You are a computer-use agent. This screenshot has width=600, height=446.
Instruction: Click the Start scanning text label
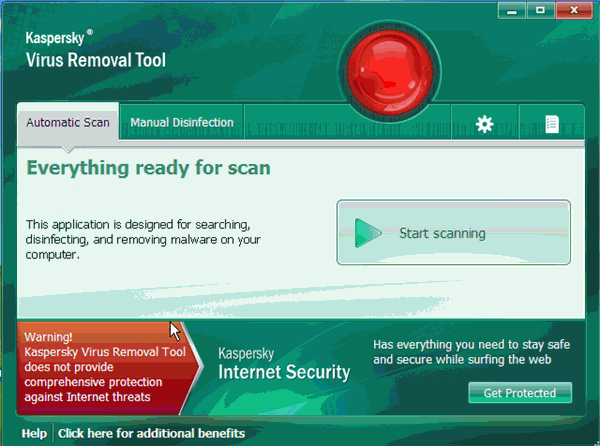442,233
